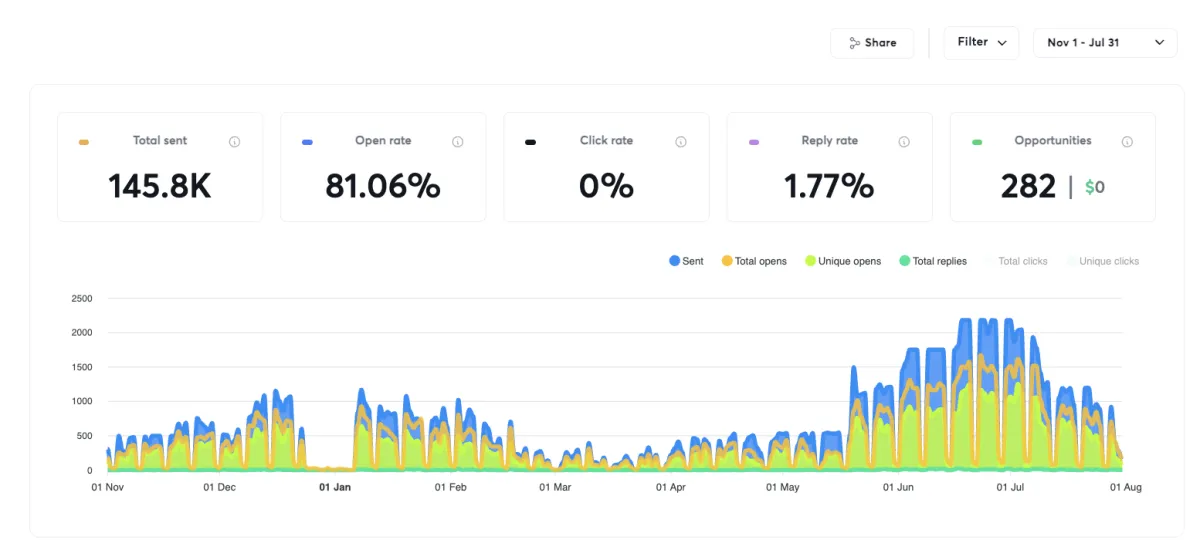Hide the Unique opens legend series
This screenshot has width=1200, height=550.
[x=843, y=261]
